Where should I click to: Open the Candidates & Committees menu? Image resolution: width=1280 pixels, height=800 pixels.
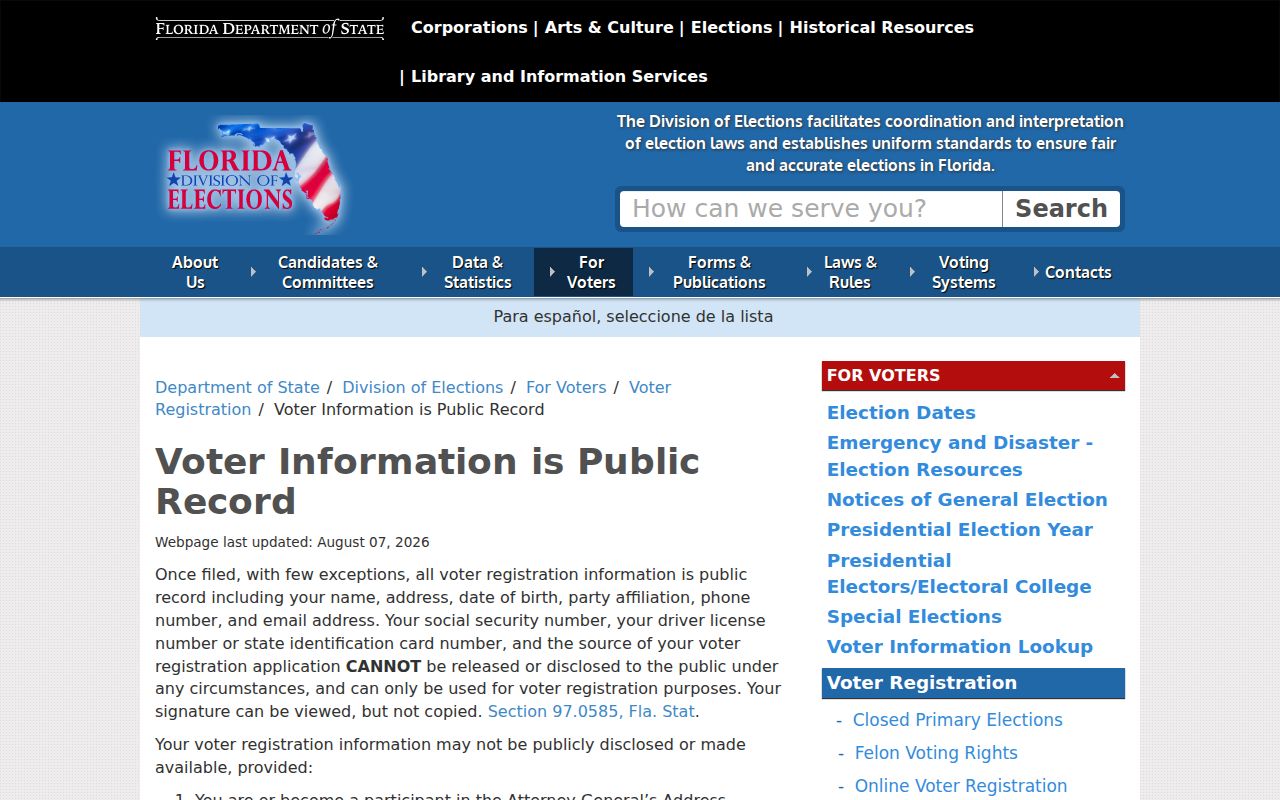pyautogui.click(x=328, y=272)
